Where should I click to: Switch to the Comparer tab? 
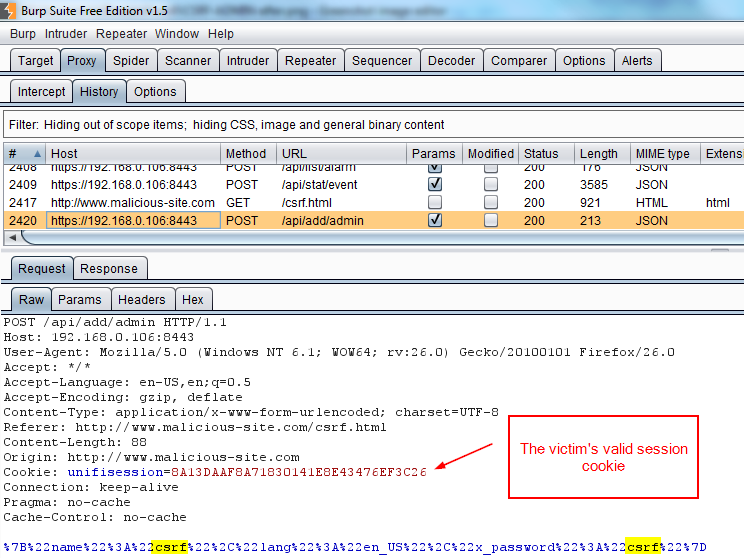pyautogui.click(x=519, y=61)
